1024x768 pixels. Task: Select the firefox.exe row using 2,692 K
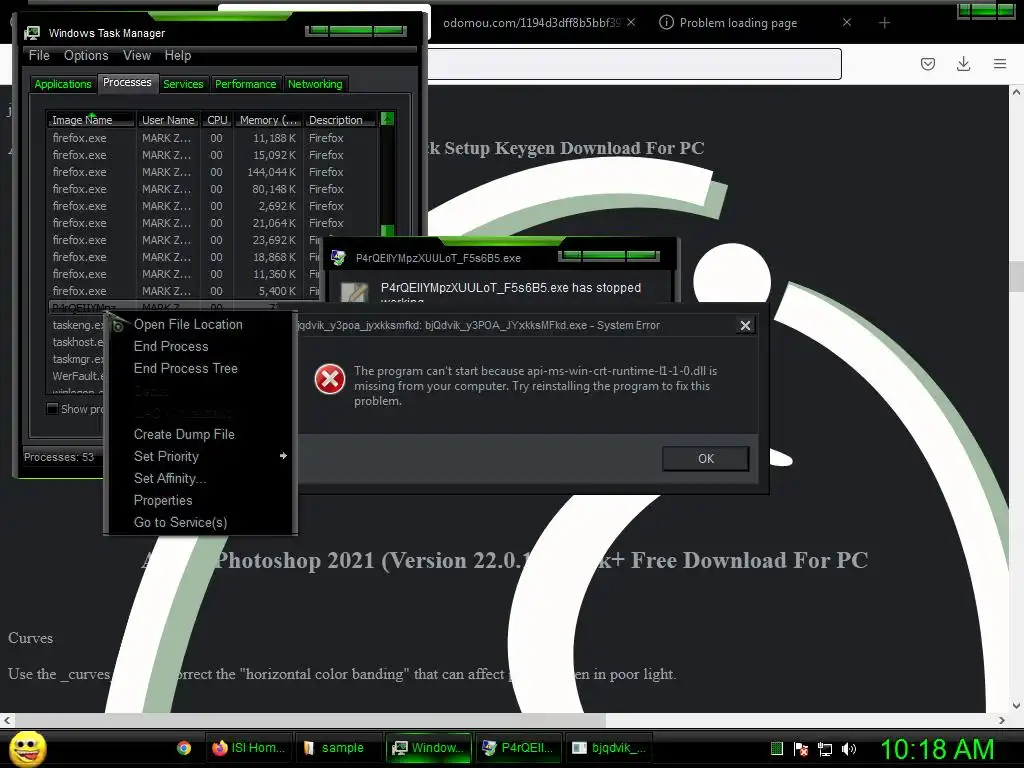click(212, 206)
